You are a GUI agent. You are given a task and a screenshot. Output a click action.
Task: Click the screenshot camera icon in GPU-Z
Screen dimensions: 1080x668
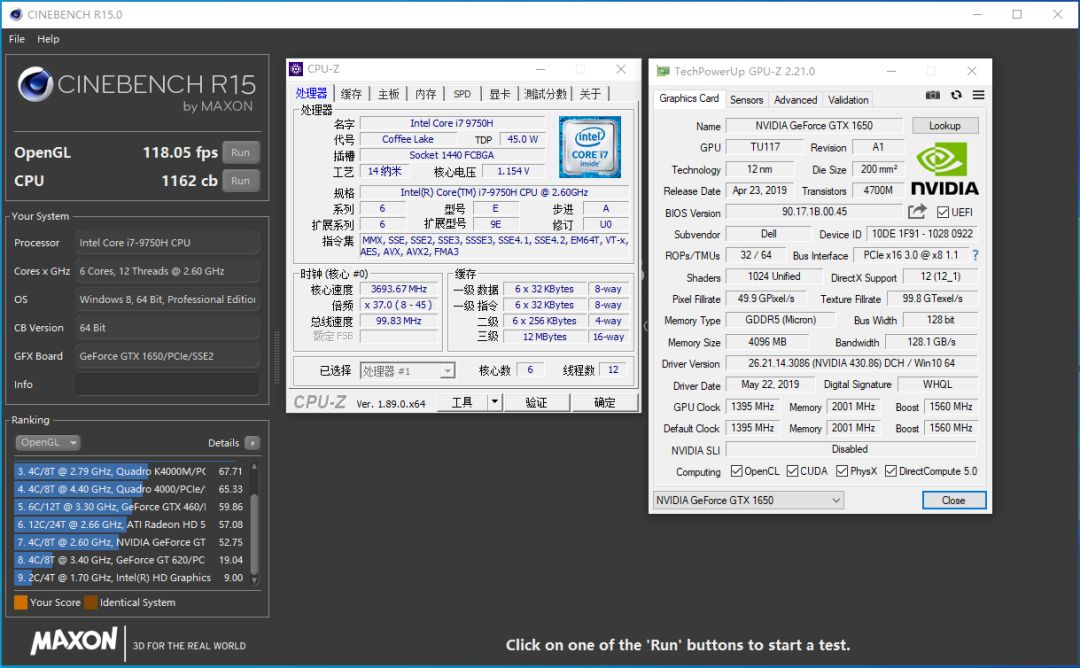coord(932,93)
